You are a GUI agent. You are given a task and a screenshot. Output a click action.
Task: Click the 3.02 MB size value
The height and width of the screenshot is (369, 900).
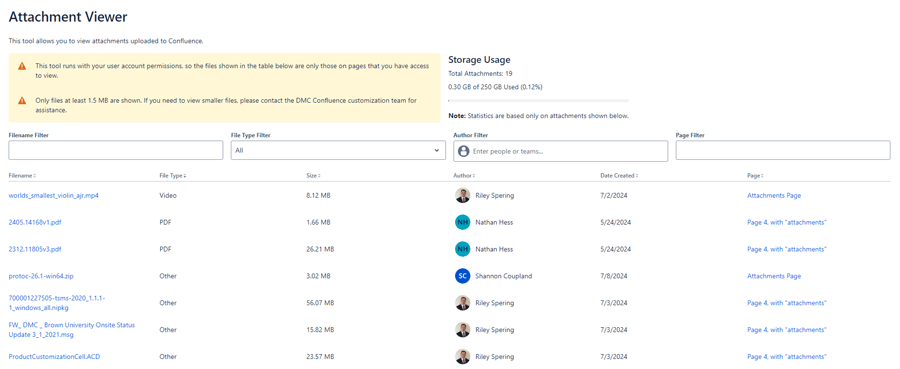coord(318,276)
